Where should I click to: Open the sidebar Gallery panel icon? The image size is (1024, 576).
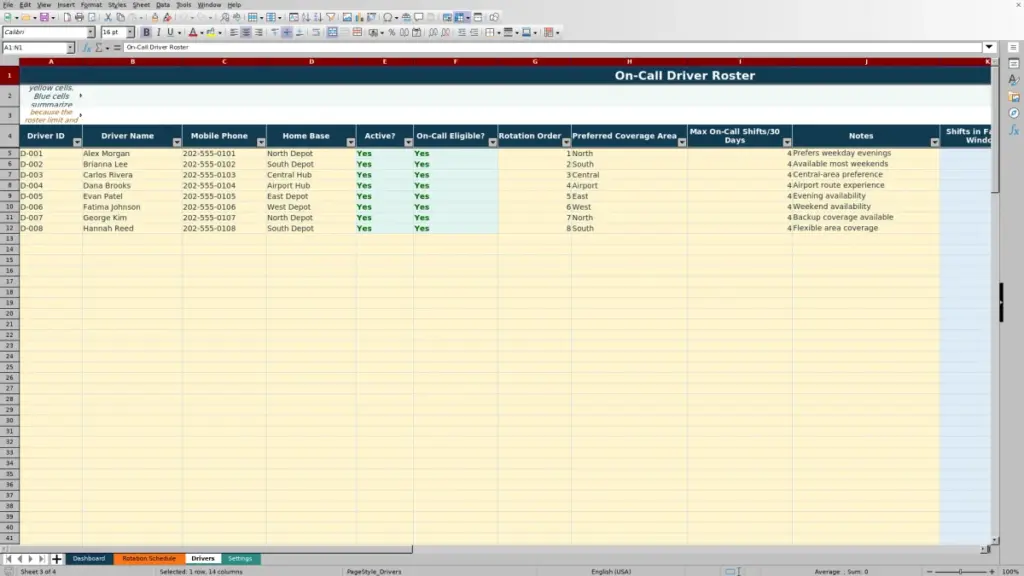tap(1014, 97)
